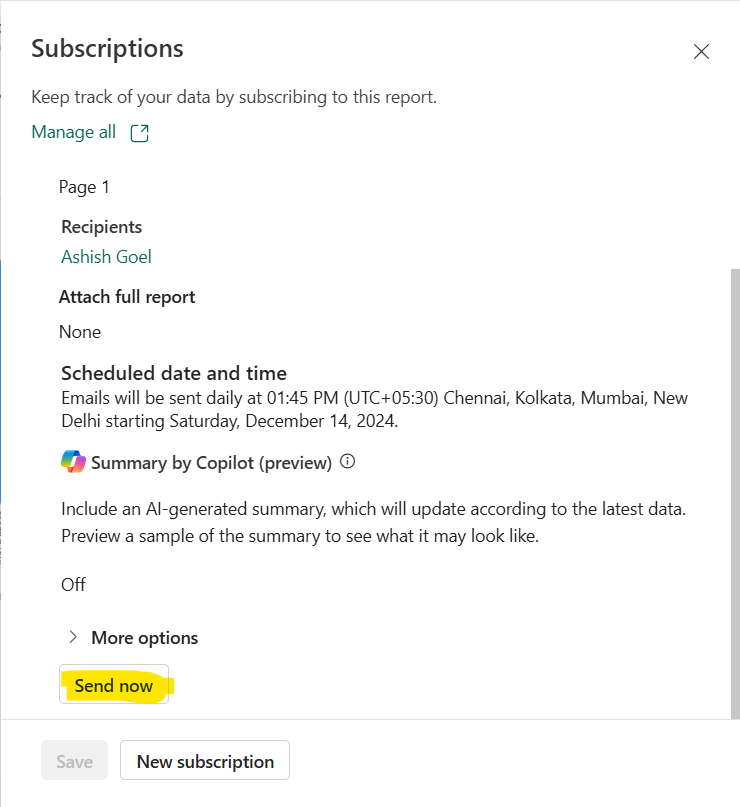This screenshot has height=807, width=740.
Task: Open recipient Ashish Goel
Action: tap(106, 257)
